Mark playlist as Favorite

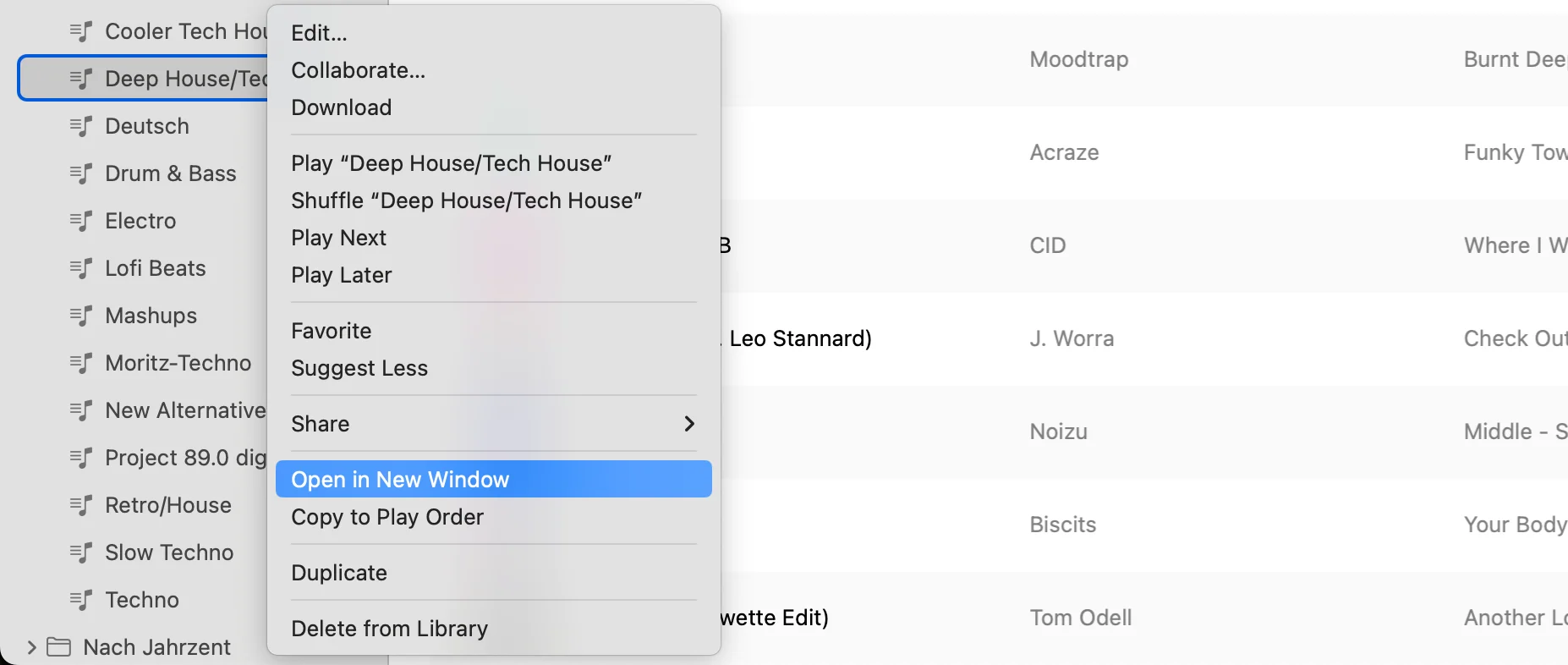[x=331, y=331]
